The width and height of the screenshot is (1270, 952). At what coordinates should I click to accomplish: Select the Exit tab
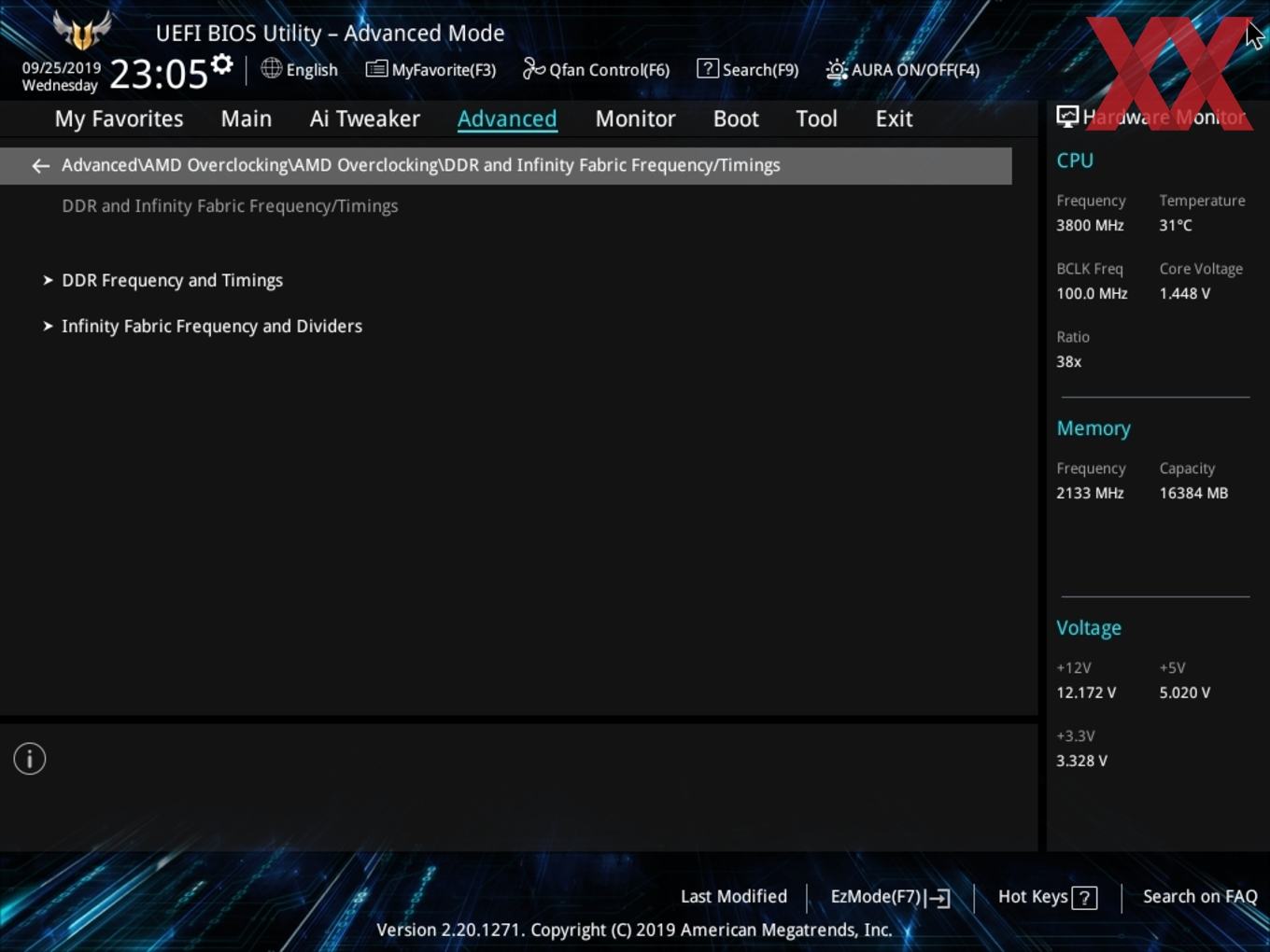point(894,119)
